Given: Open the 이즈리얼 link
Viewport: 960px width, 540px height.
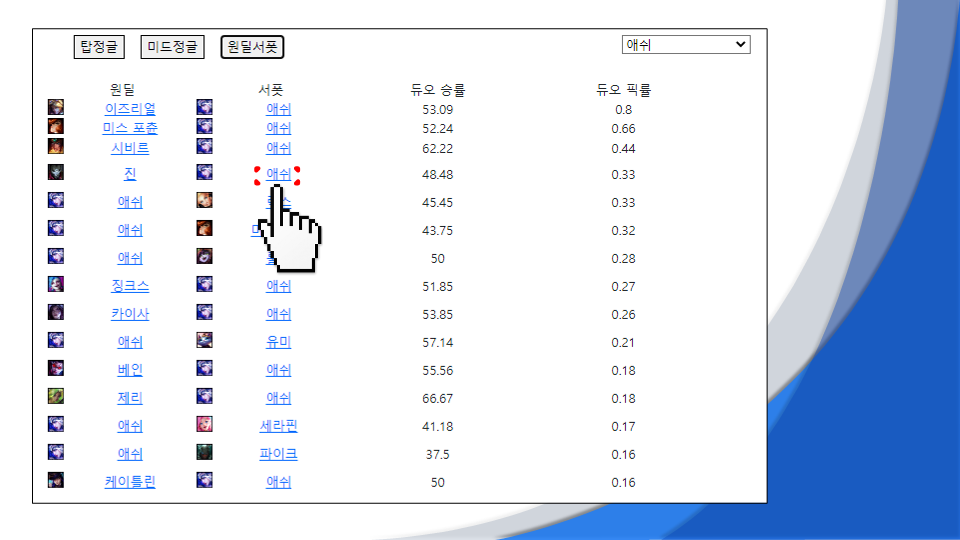Looking at the screenshot, I should point(130,109).
